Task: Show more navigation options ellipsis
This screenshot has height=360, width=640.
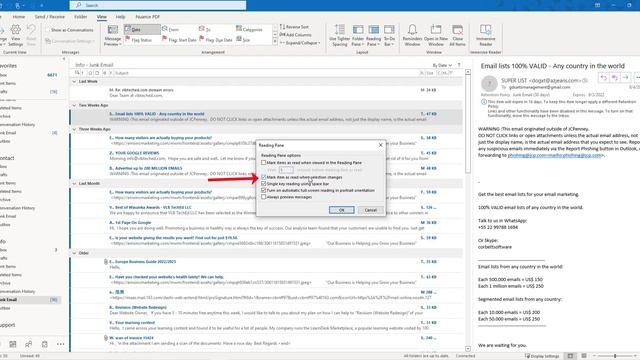Action: coord(60,344)
